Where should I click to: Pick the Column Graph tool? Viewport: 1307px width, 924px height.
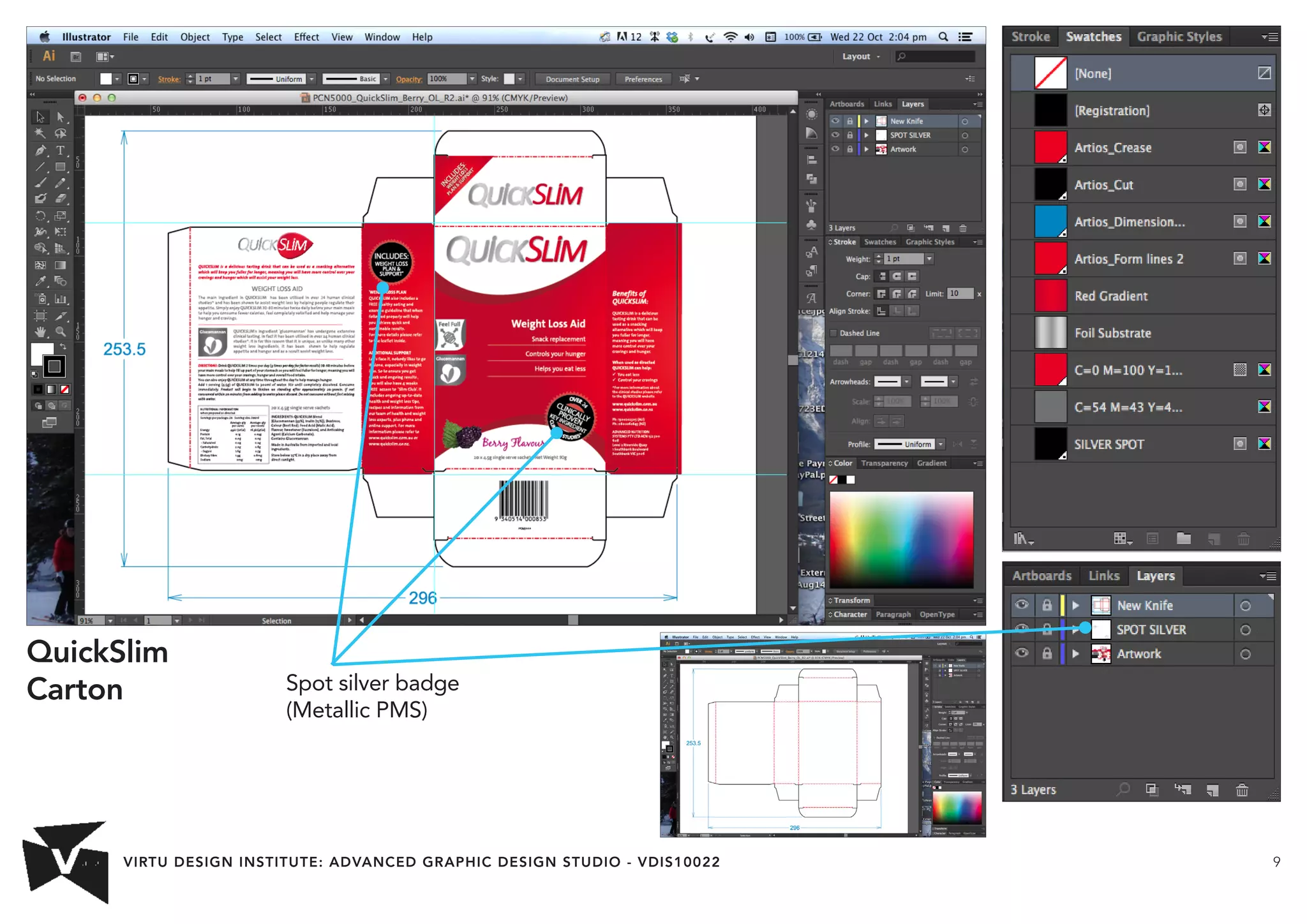click(x=61, y=299)
